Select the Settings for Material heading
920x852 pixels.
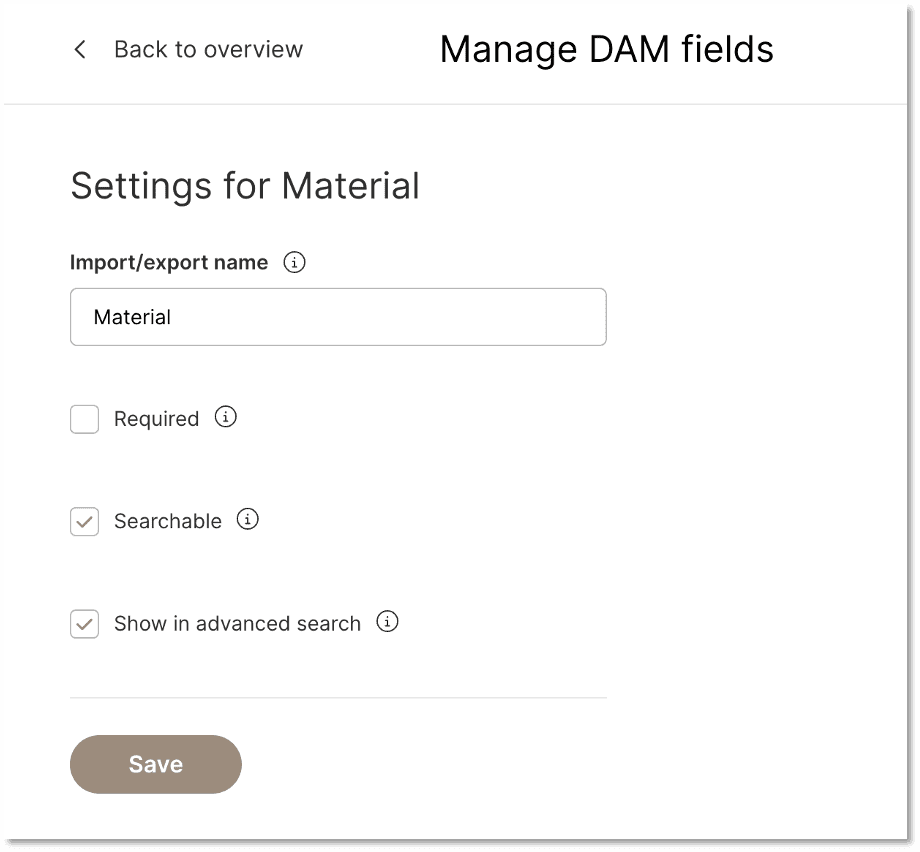tap(244, 186)
